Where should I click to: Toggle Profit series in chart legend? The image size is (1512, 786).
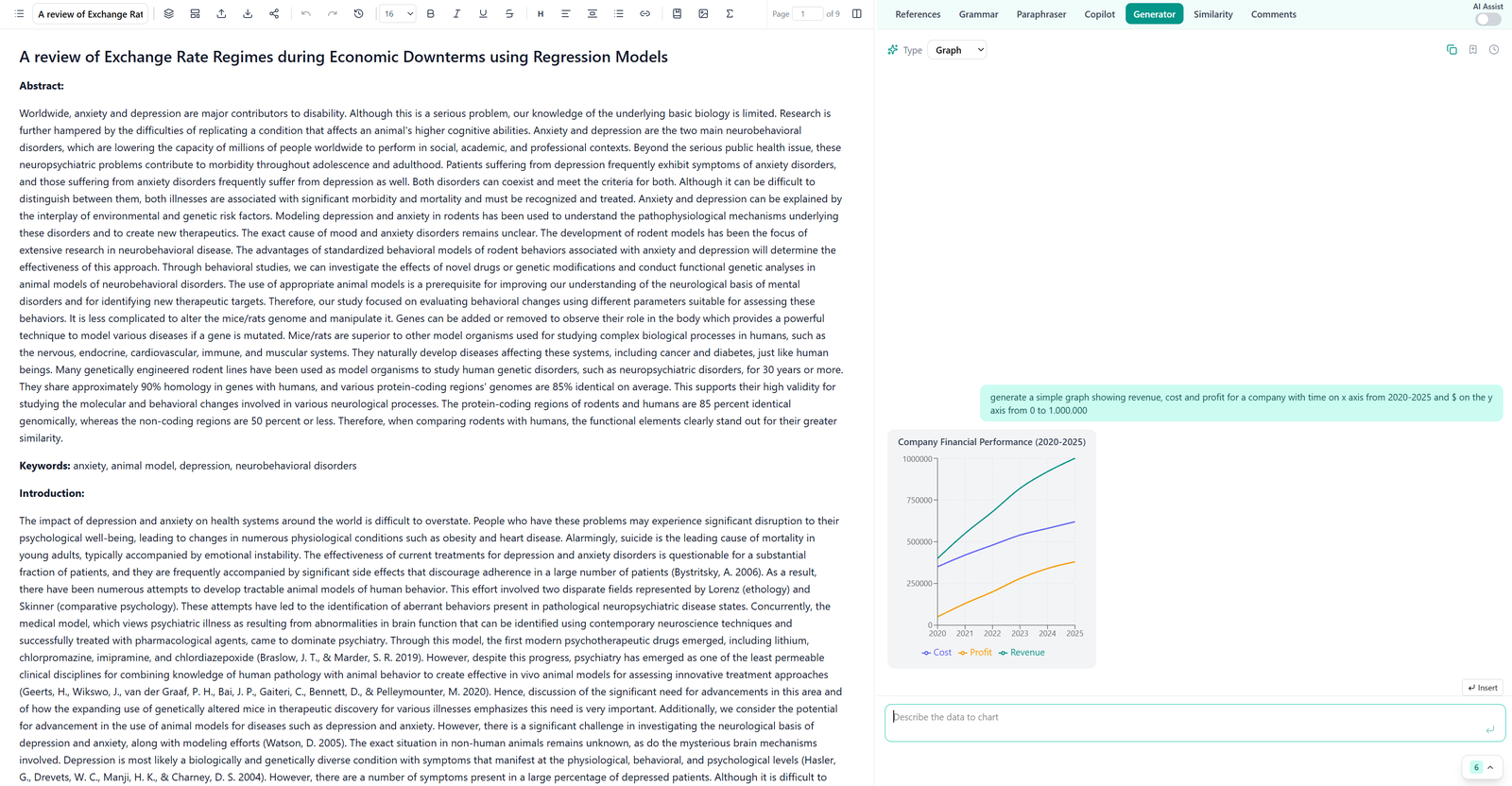(975, 653)
